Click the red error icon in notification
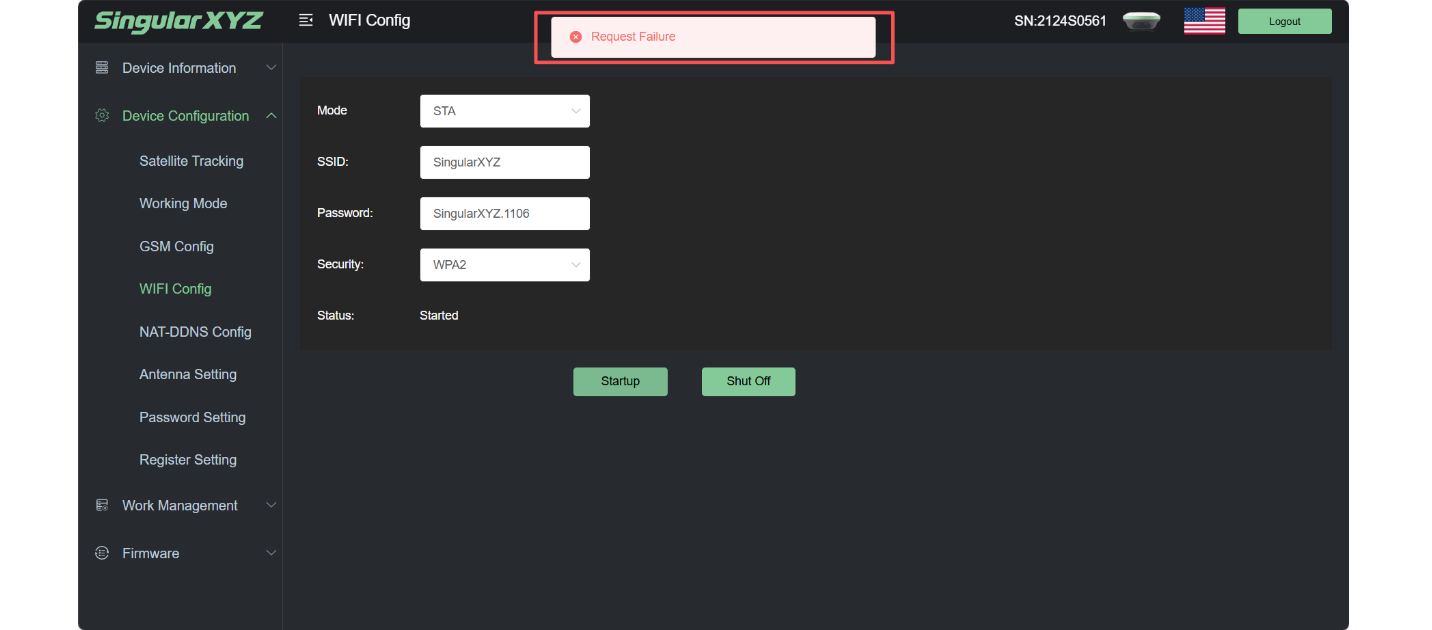The height and width of the screenshot is (630, 1432). (x=575, y=37)
